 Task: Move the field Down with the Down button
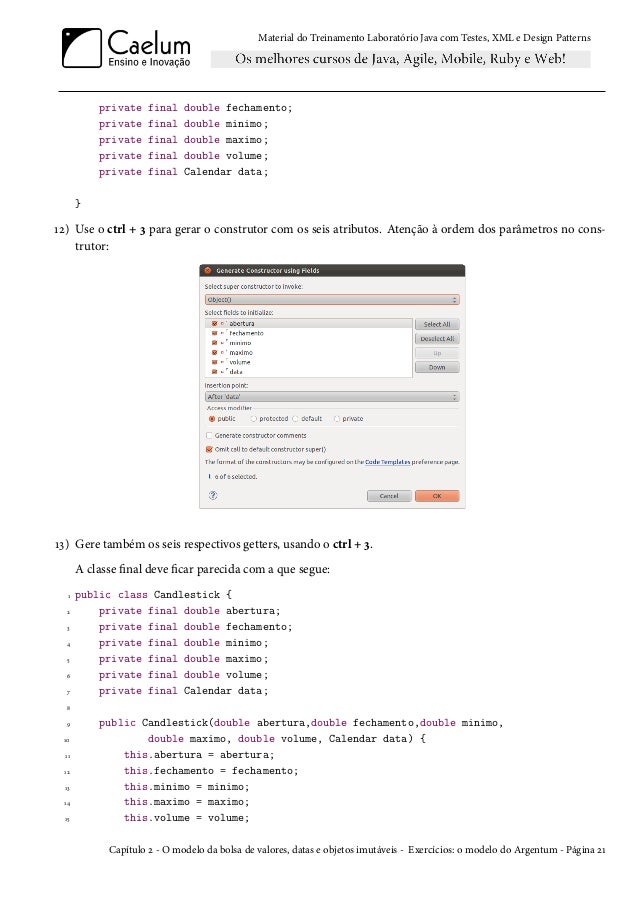click(x=437, y=367)
